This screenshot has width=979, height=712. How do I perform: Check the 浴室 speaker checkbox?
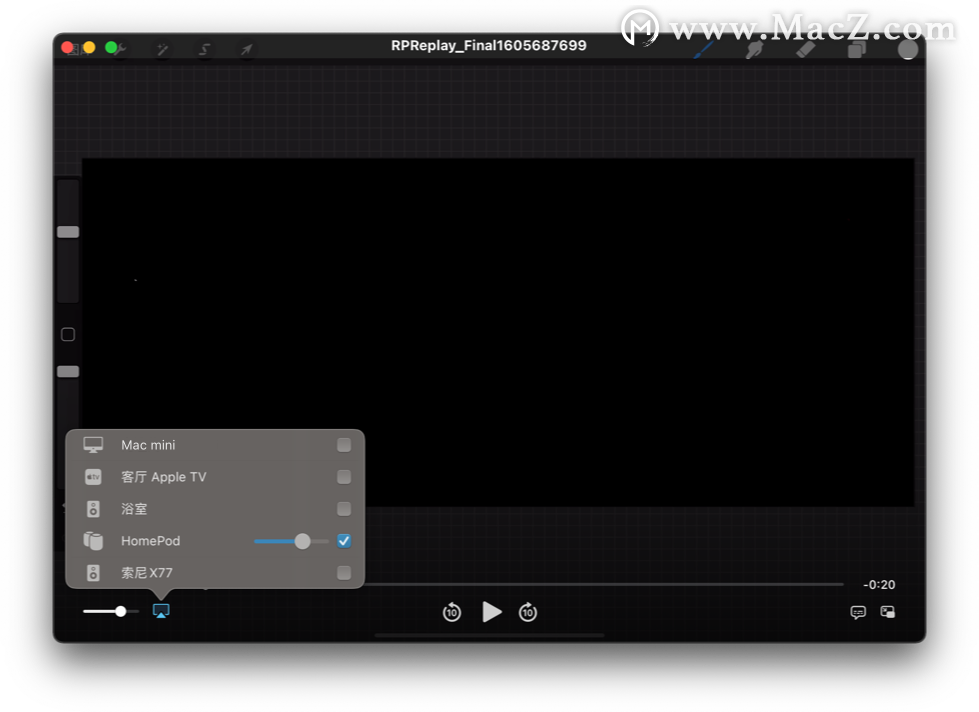pyautogui.click(x=343, y=509)
